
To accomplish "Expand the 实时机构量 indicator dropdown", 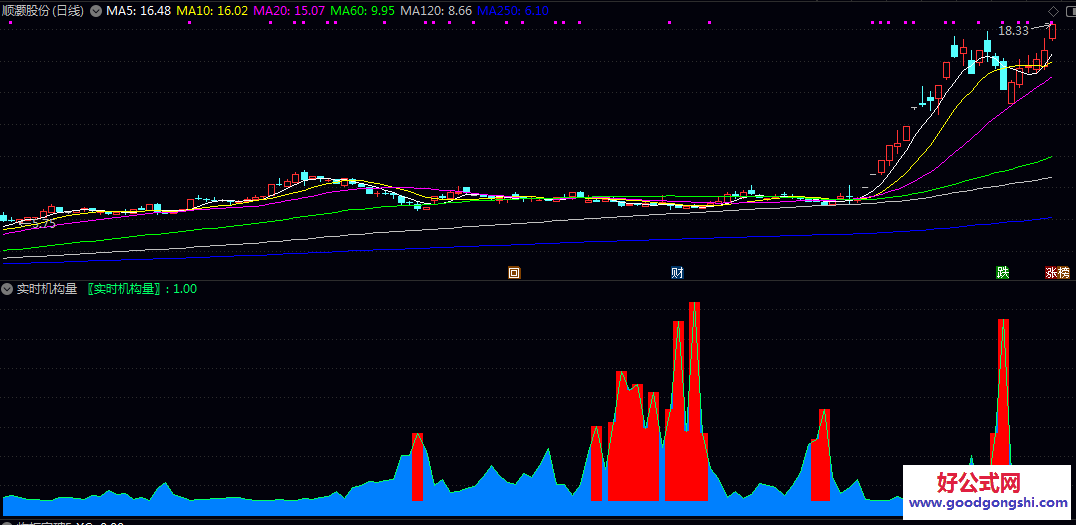I will [x=8, y=289].
